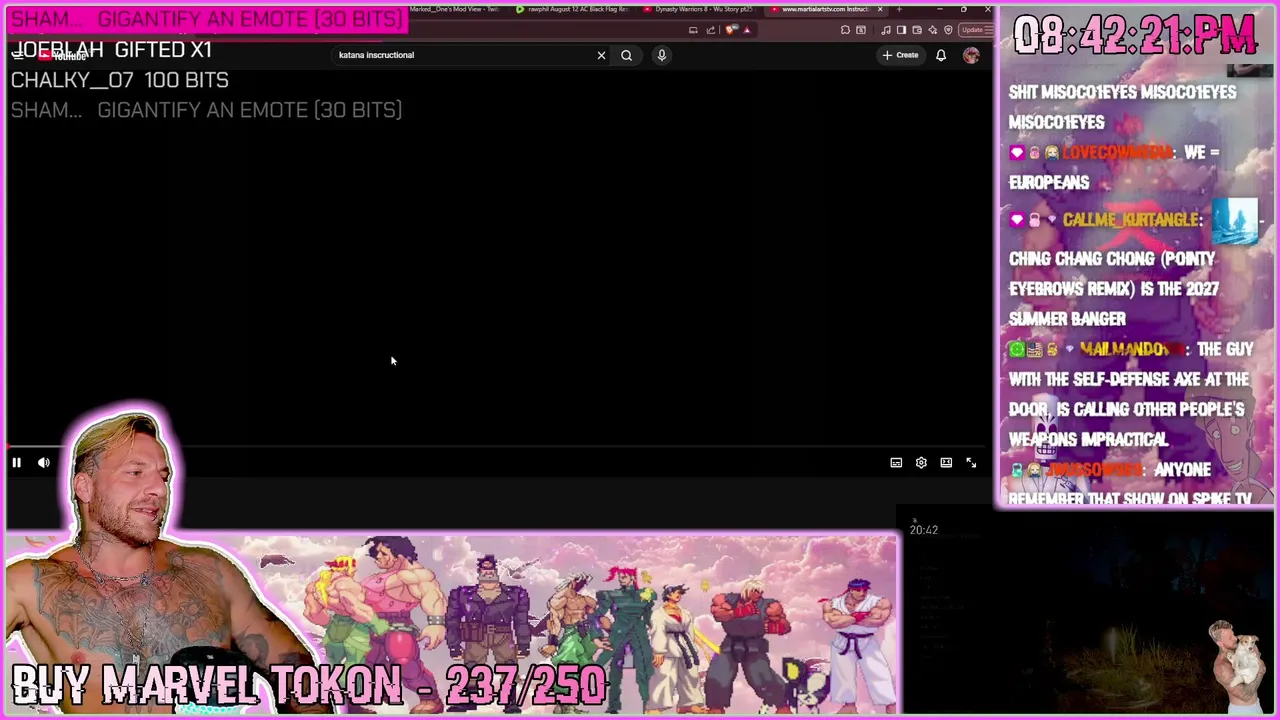The width and height of the screenshot is (1280, 720).
Task: Click the 'JOEBLAH GIFTED X1' alert text
Action: point(111,50)
